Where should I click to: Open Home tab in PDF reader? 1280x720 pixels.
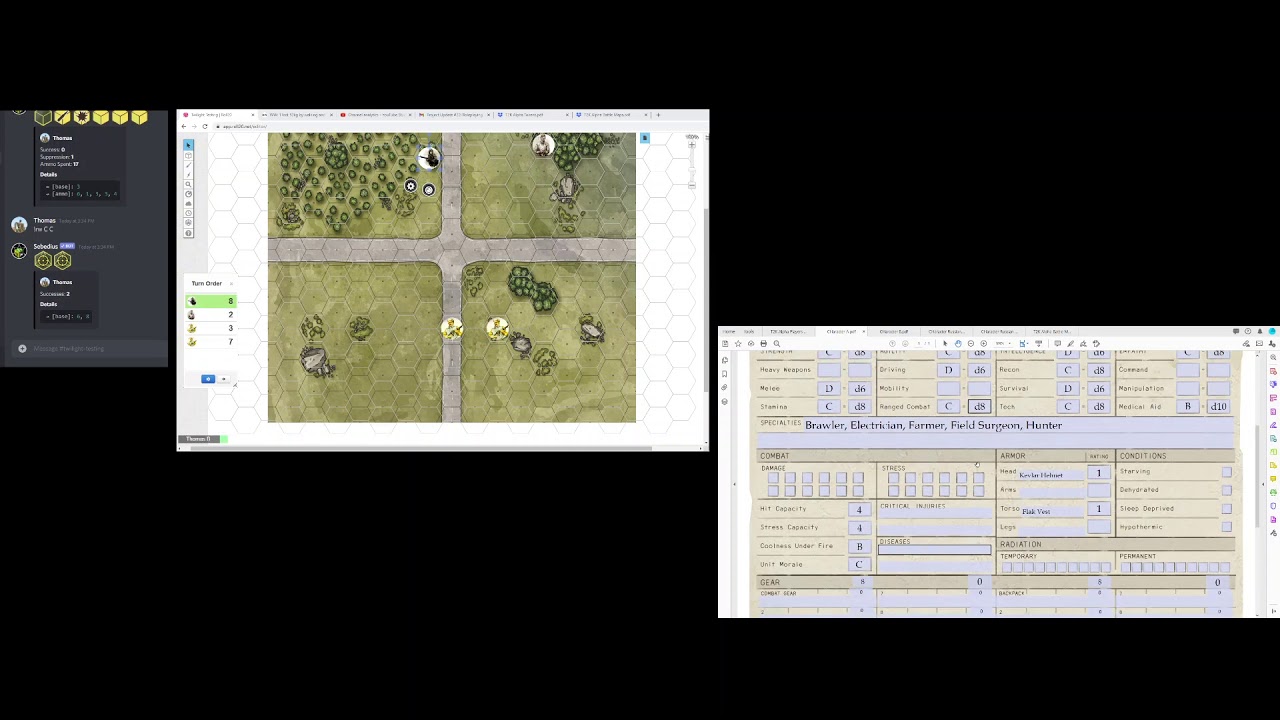coord(728,332)
